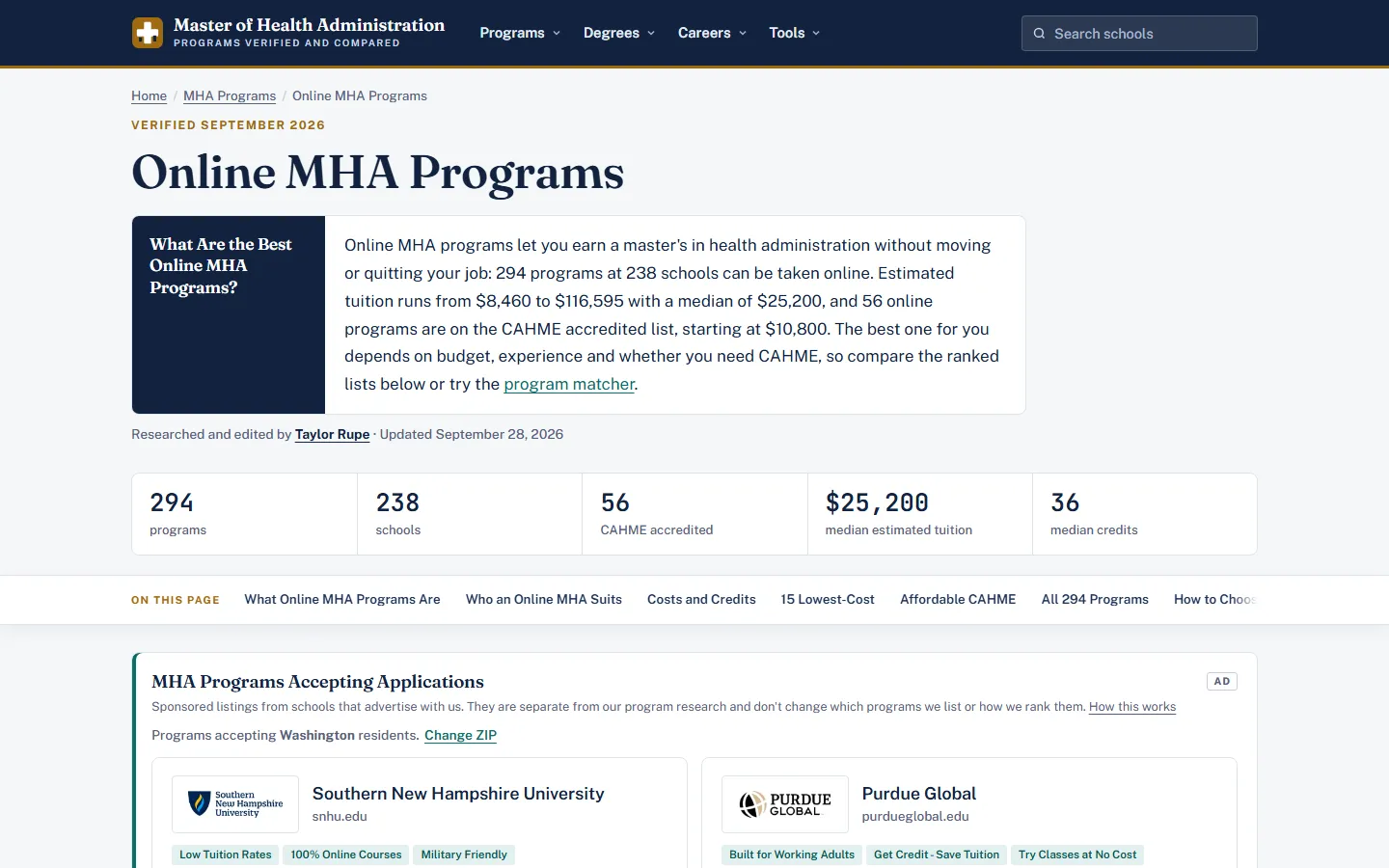The width and height of the screenshot is (1389, 868).
Task: Click the Get Credit - Save Tuition tag
Action: [x=937, y=854]
